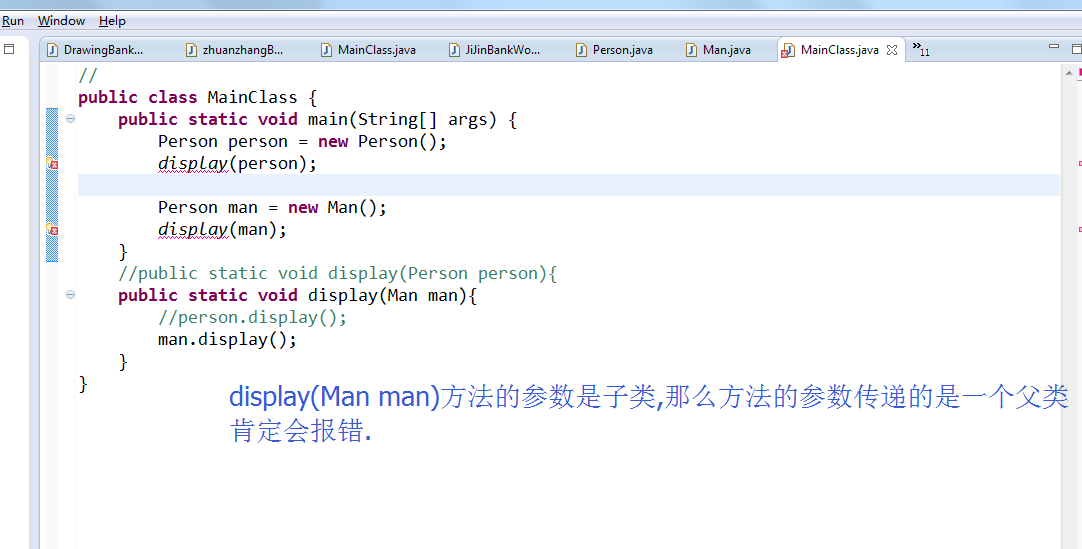Switch to the DrawingBank... editor tab
This screenshot has width=1082, height=549.
pyautogui.click(x=96, y=50)
